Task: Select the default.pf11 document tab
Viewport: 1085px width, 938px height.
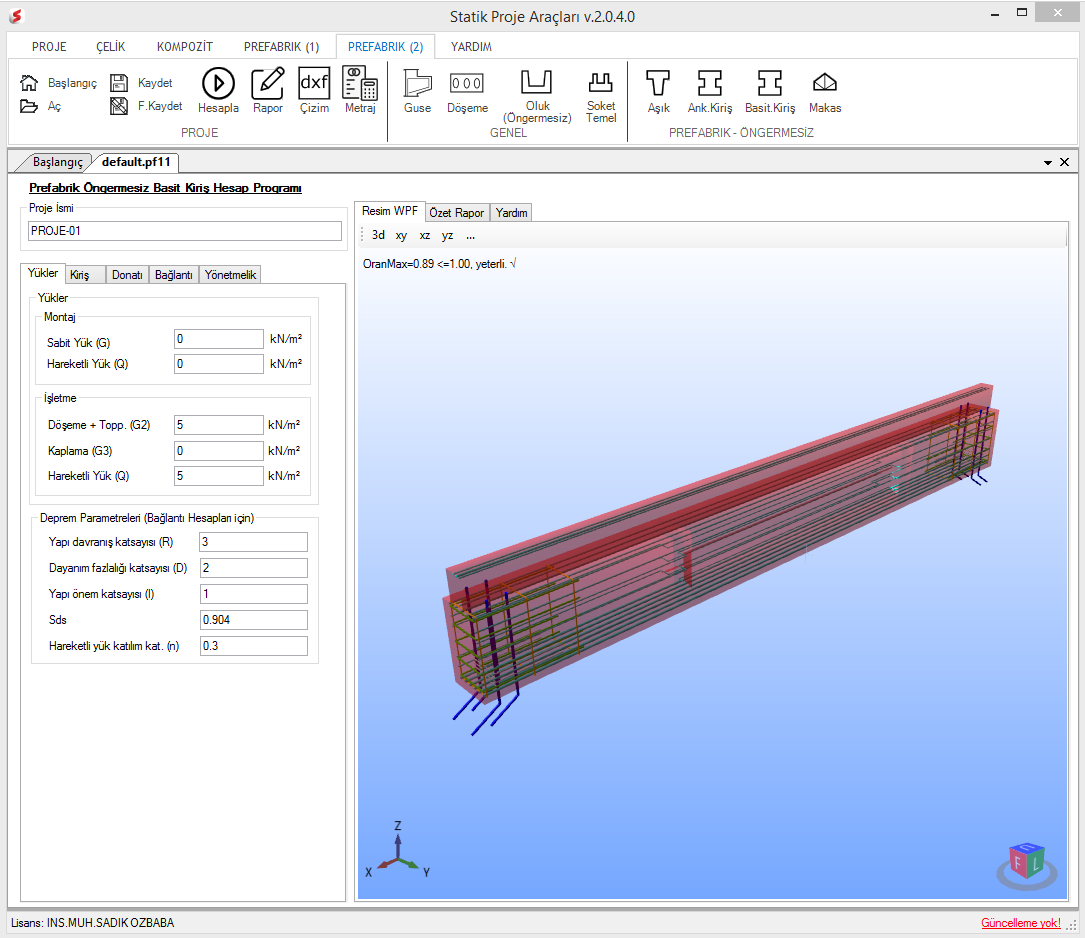Action: point(136,162)
